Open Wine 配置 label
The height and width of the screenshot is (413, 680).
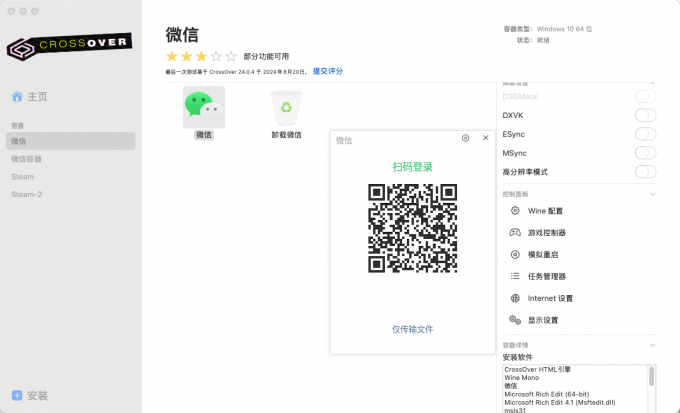click(x=545, y=211)
